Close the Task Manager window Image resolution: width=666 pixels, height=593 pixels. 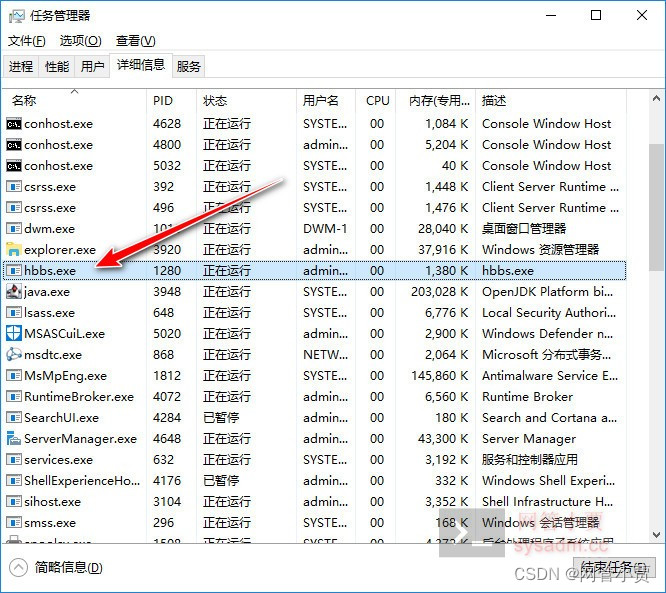click(642, 16)
